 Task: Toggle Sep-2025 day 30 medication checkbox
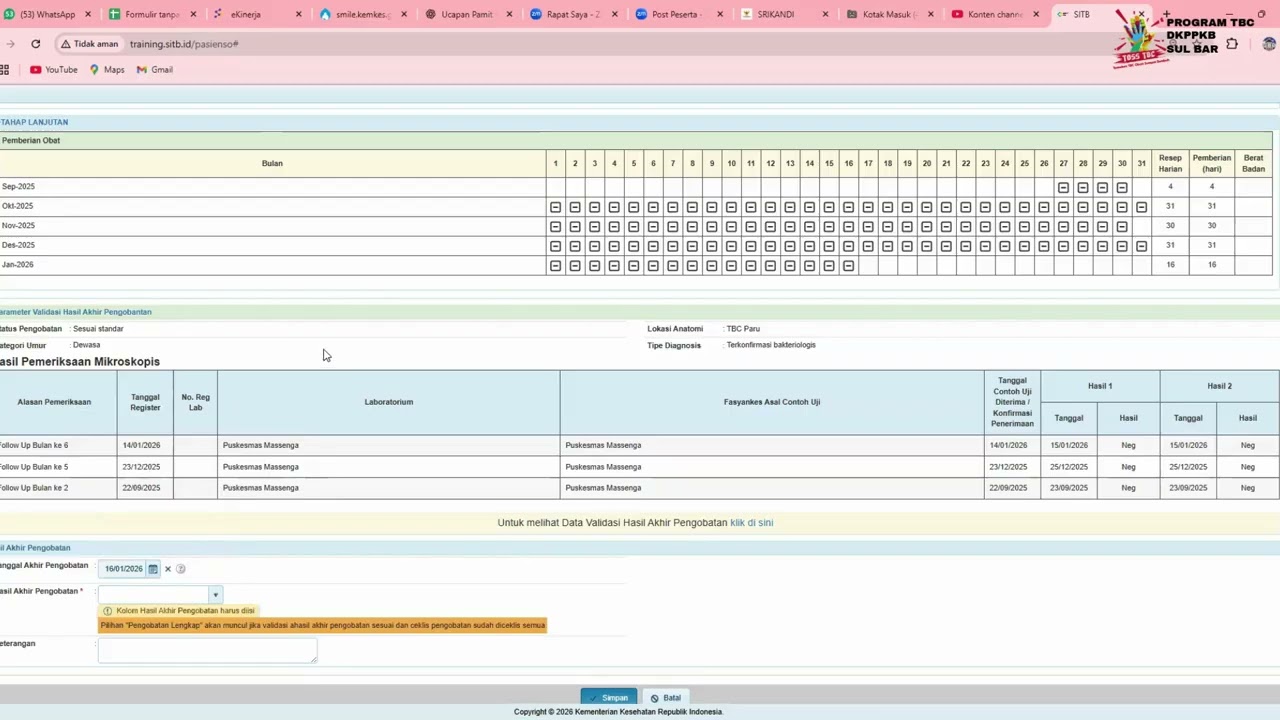1122,188
